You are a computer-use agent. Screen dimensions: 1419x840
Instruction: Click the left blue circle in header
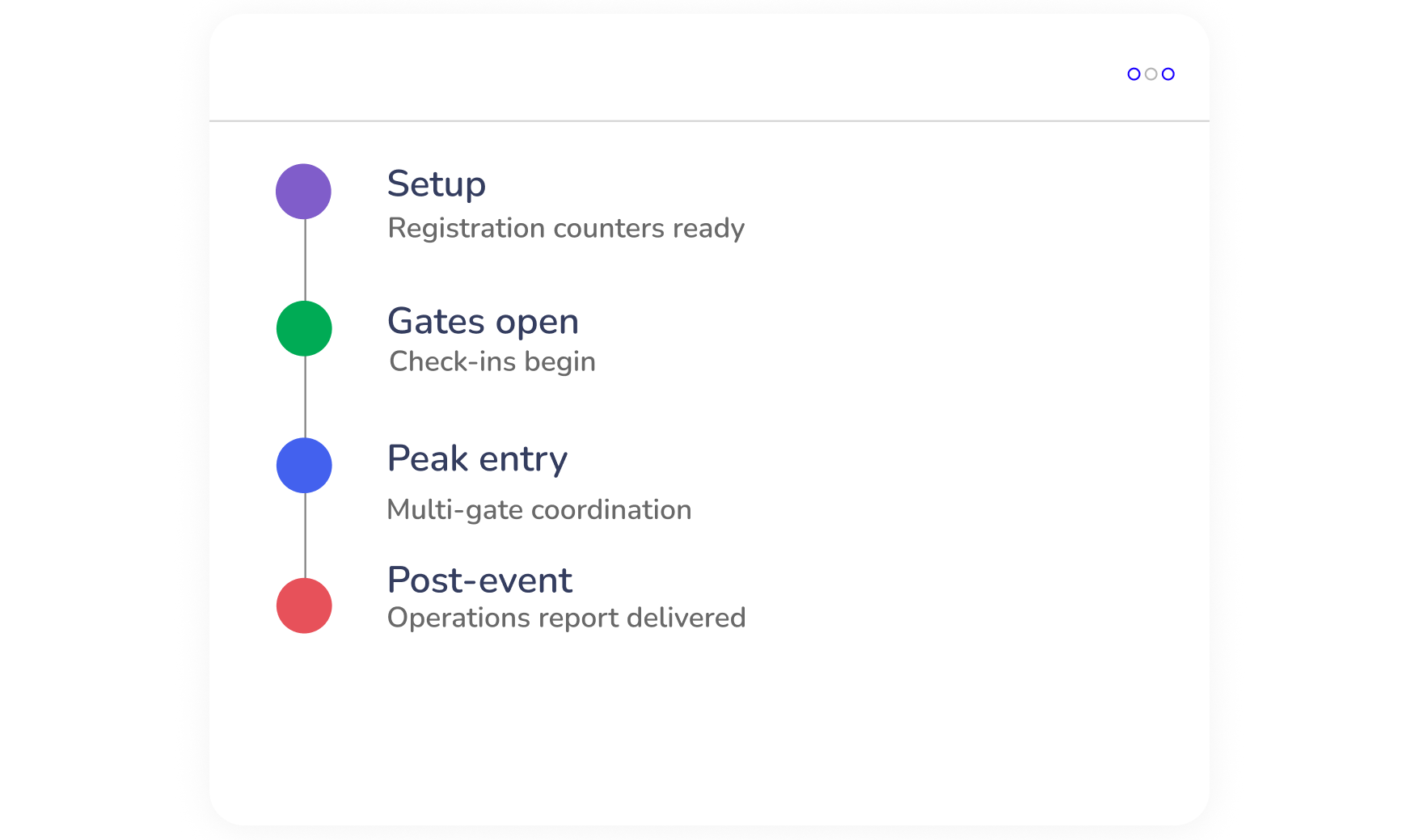(1134, 74)
